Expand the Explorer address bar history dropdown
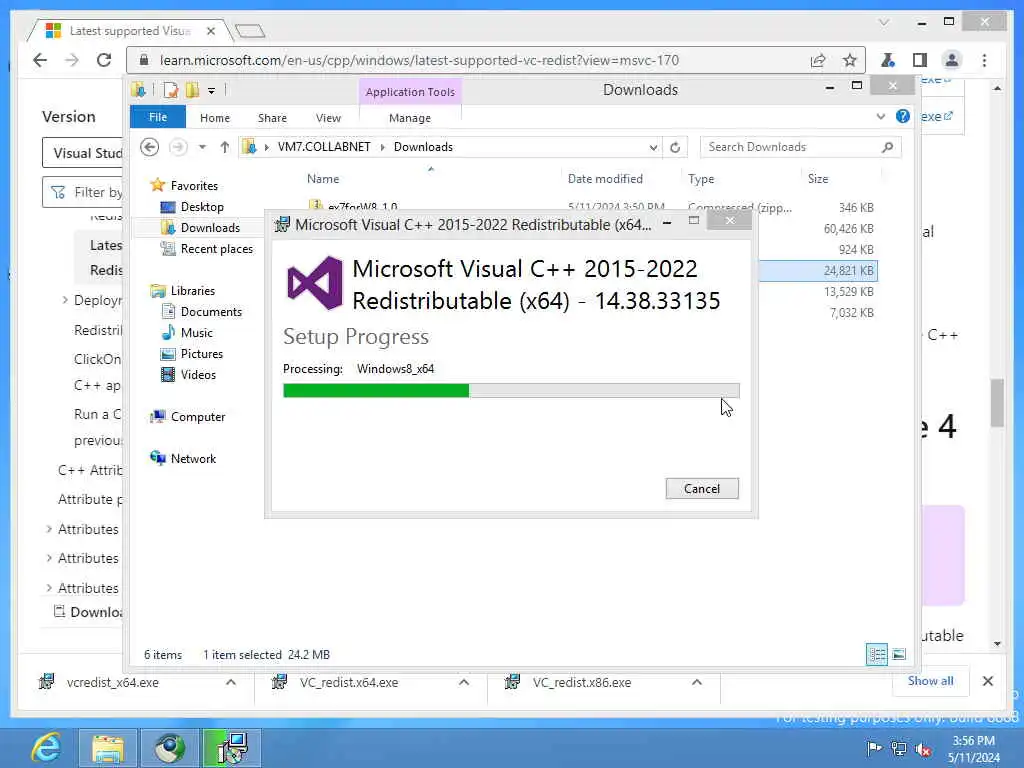This screenshot has width=1024, height=768. (653, 147)
